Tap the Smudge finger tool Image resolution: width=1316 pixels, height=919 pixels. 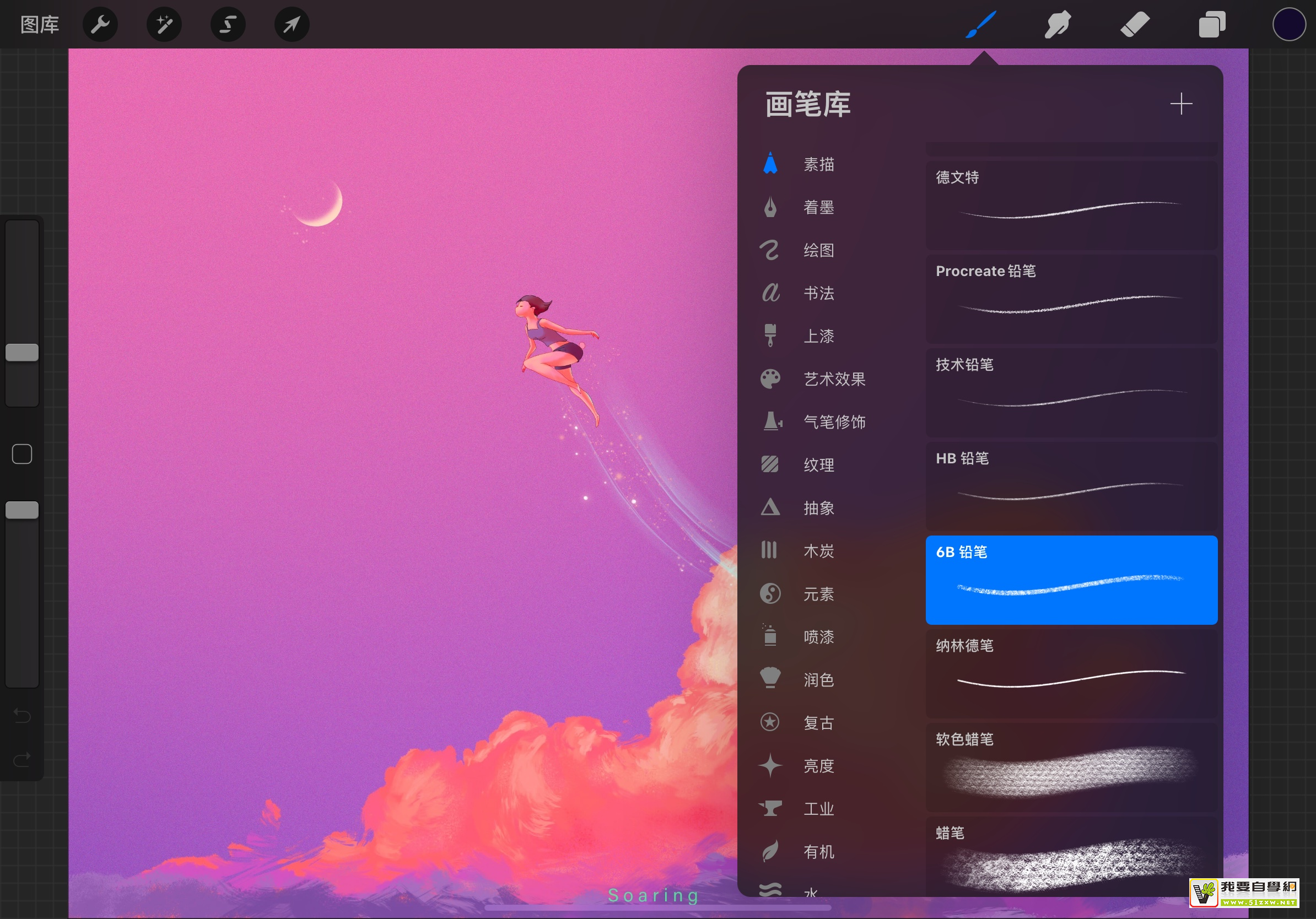tap(1058, 25)
